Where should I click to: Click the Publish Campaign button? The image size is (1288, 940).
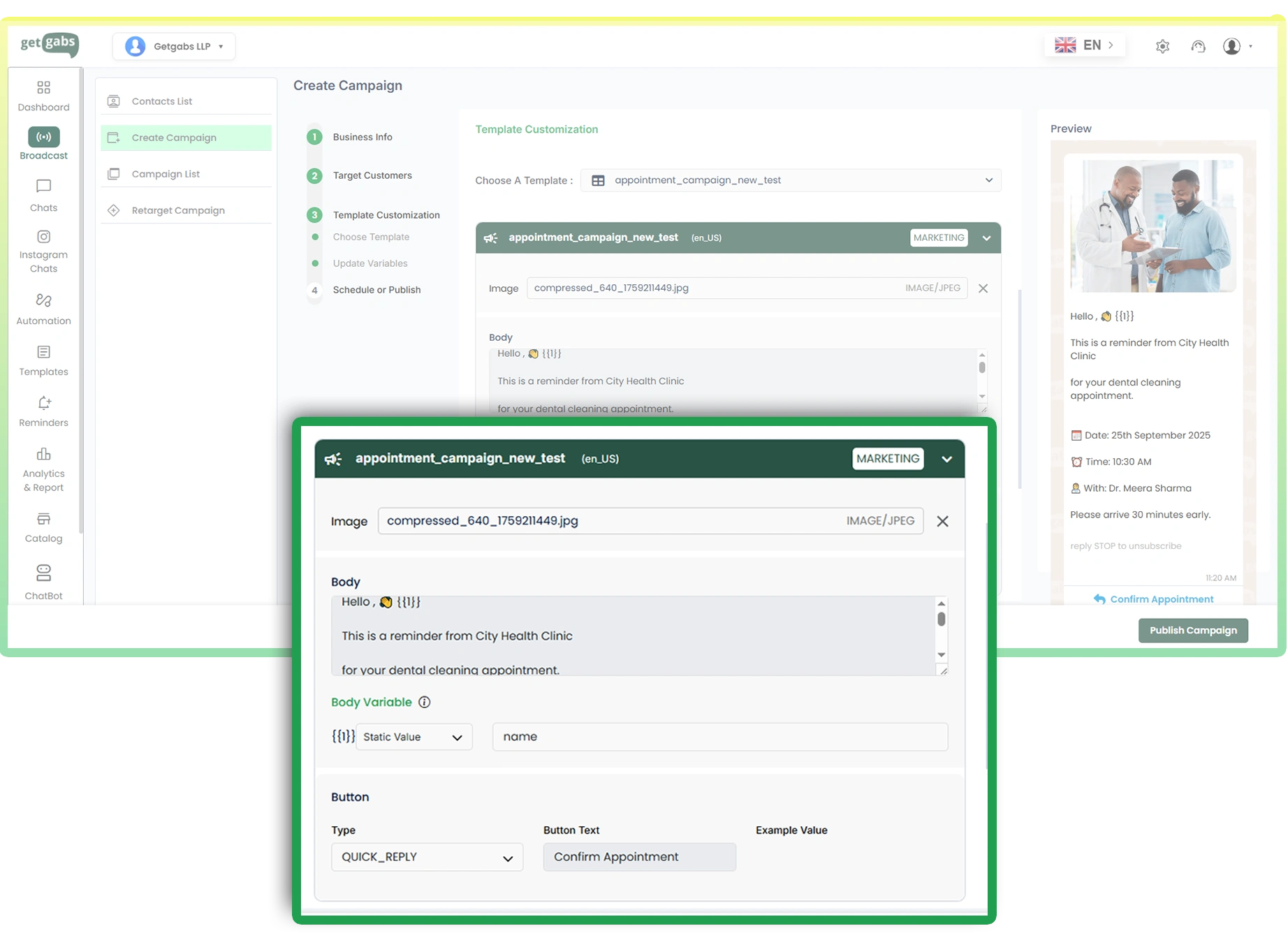[1192, 631]
